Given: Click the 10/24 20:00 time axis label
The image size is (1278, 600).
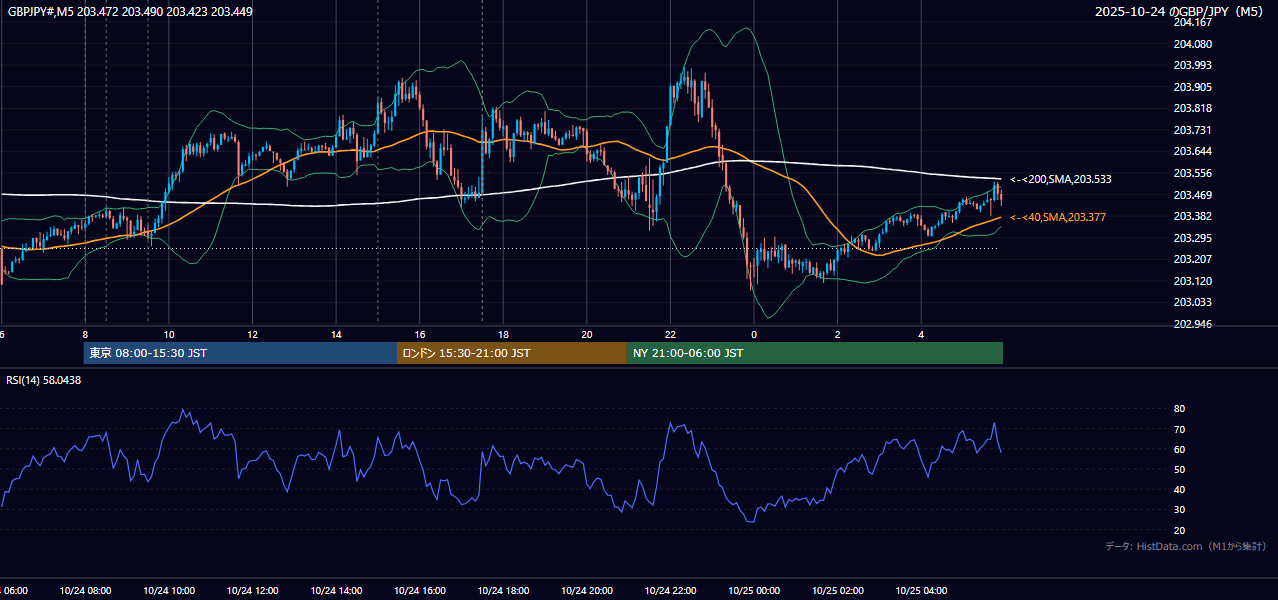Looking at the screenshot, I should (587, 590).
